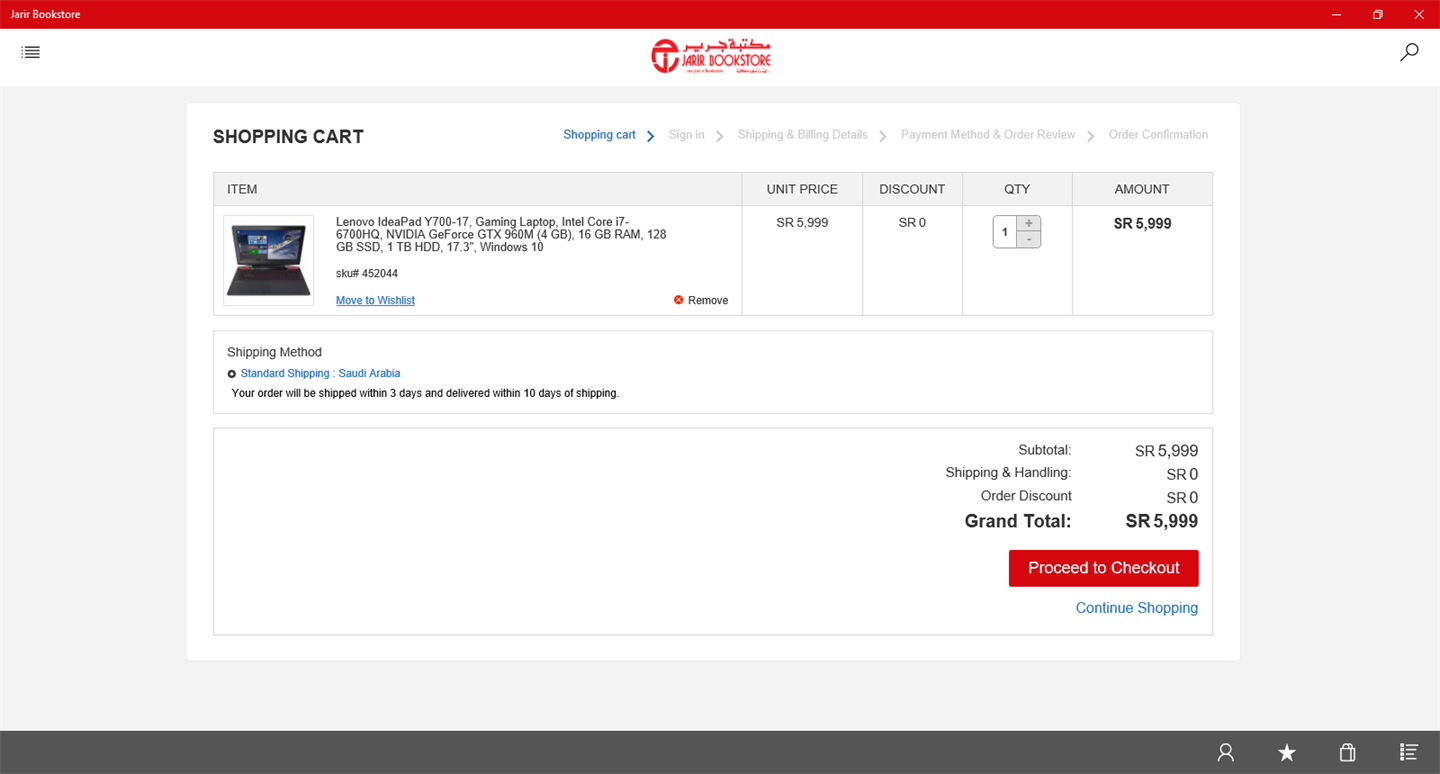Click the red Remove icon for the laptop

coord(679,300)
